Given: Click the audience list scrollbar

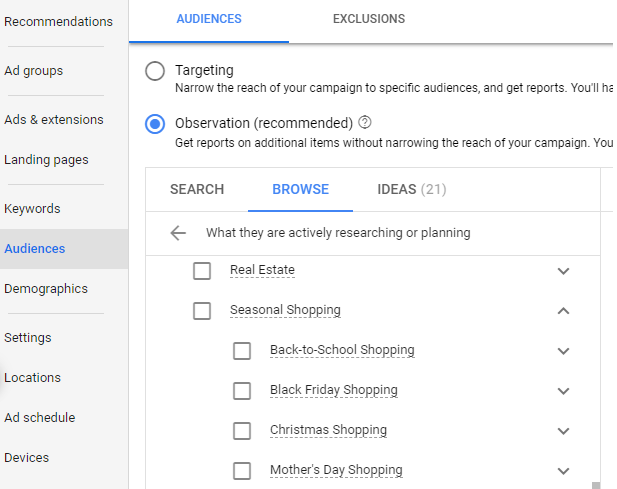Looking at the screenshot, I should pos(596,485).
